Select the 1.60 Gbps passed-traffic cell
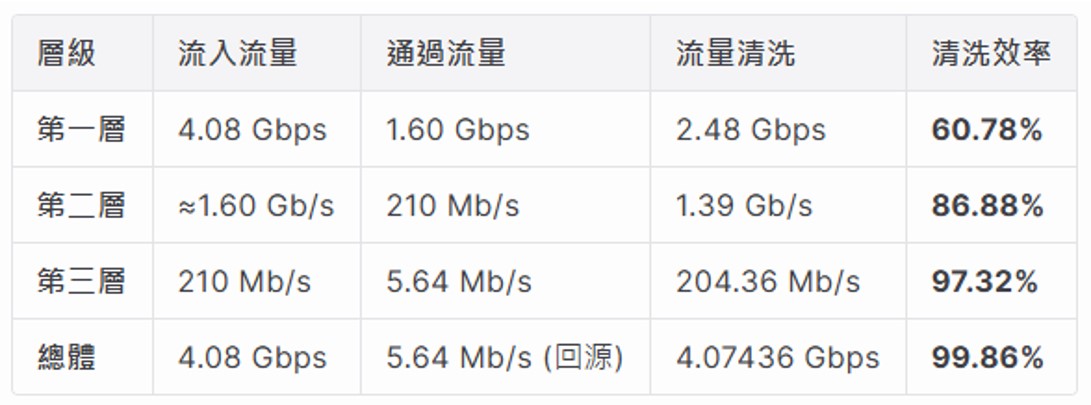The height and width of the screenshot is (405, 1091). pyautogui.click(x=458, y=129)
